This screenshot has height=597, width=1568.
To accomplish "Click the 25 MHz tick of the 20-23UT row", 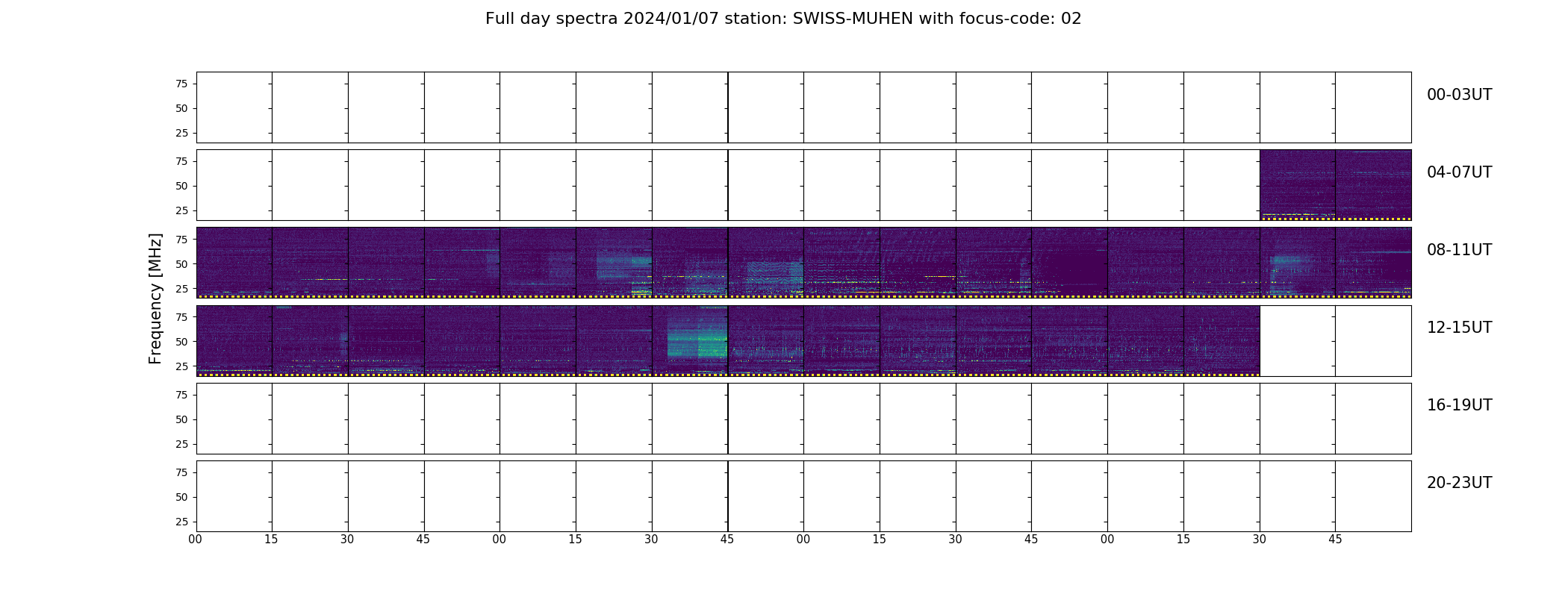I will (181, 521).
